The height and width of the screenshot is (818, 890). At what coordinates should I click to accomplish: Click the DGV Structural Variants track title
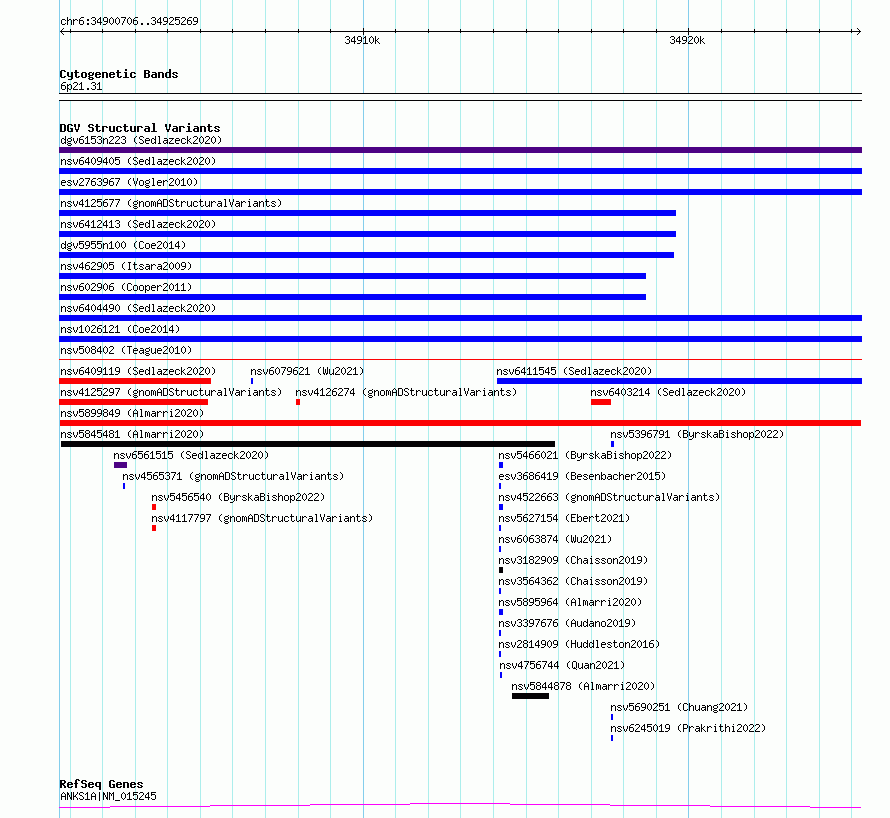point(140,128)
